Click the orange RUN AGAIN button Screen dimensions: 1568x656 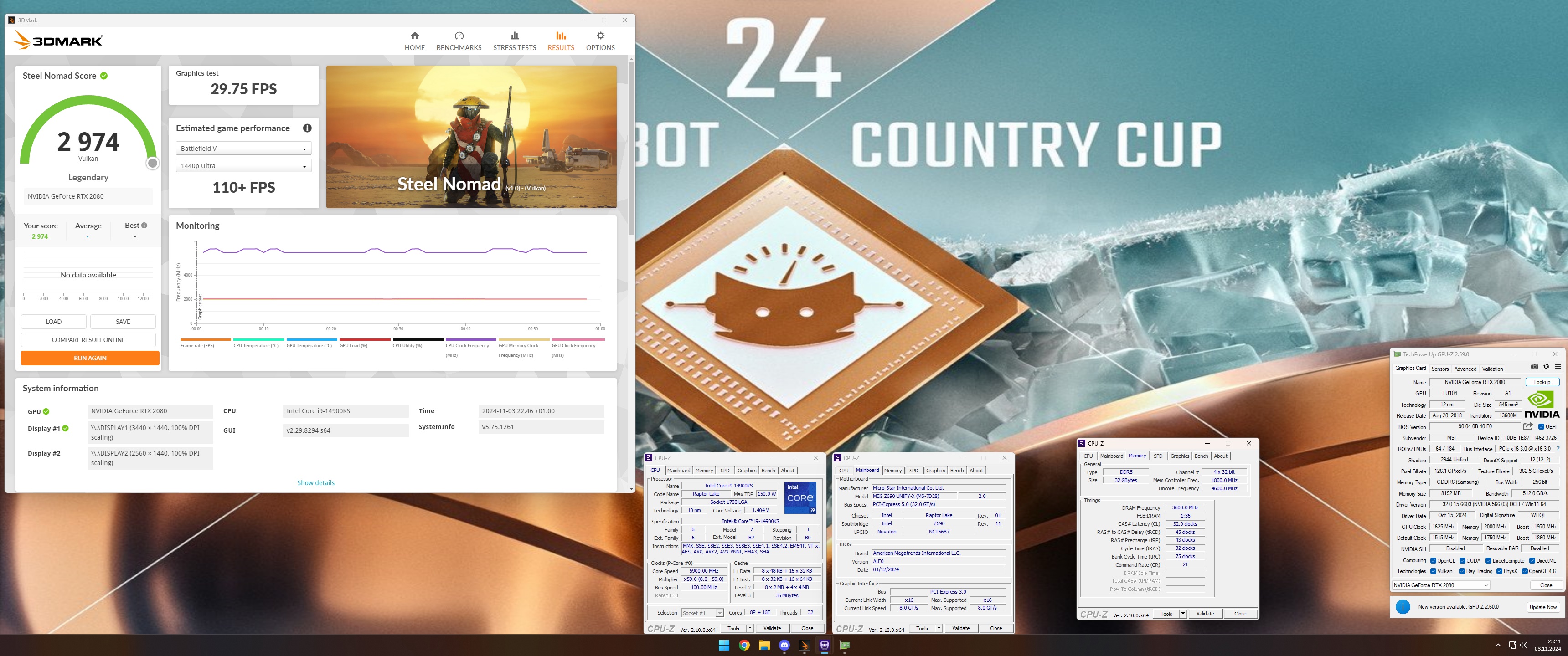coord(90,358)
